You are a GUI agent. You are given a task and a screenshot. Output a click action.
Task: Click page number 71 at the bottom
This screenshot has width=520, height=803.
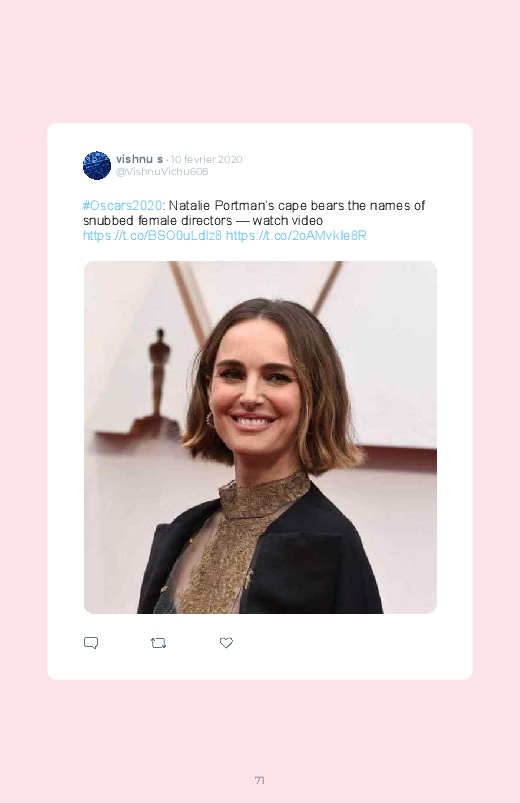point(260,780)
